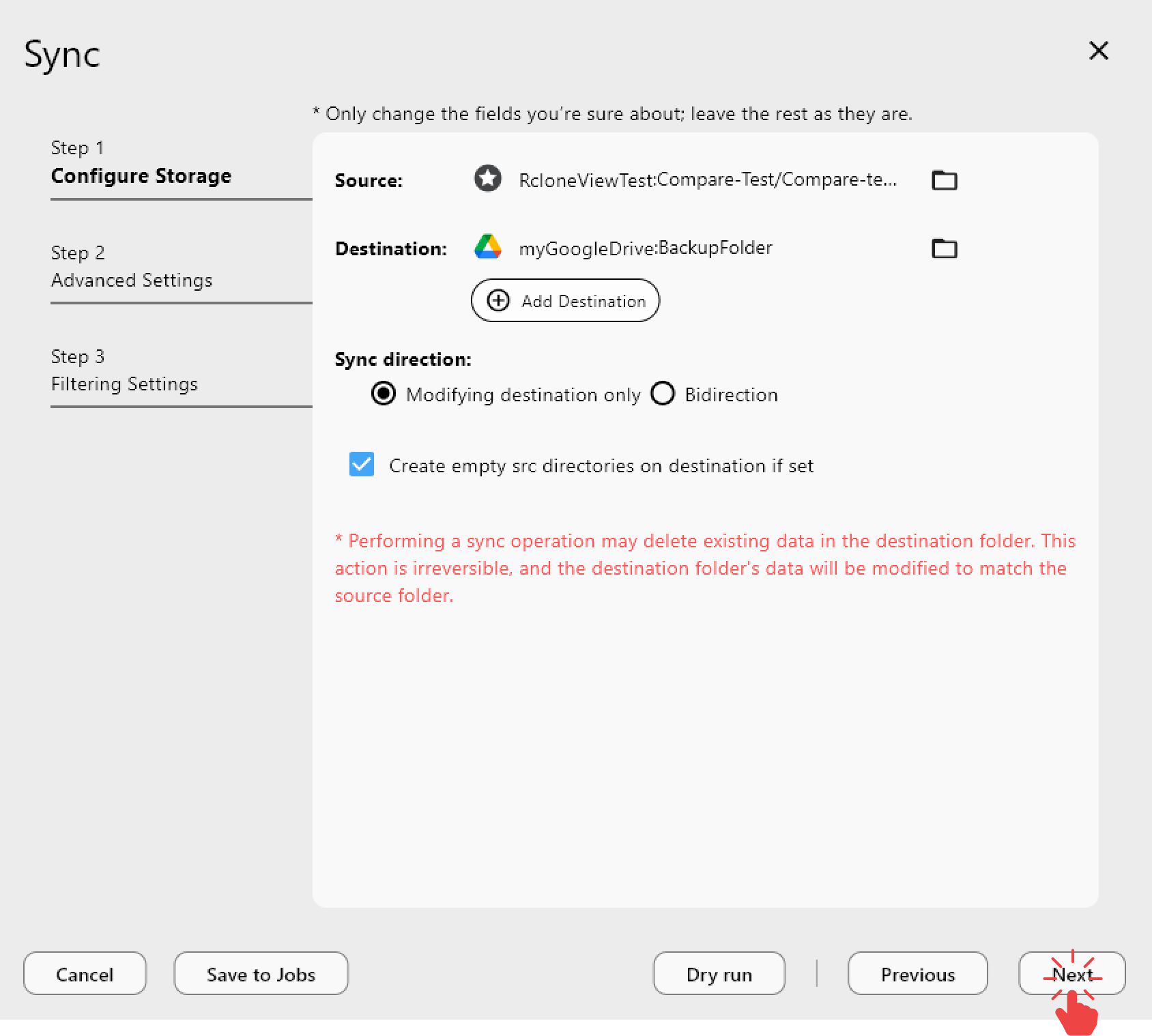Close the Sync dialog
The image size is (1152, 1036).
pos(1099,51)
